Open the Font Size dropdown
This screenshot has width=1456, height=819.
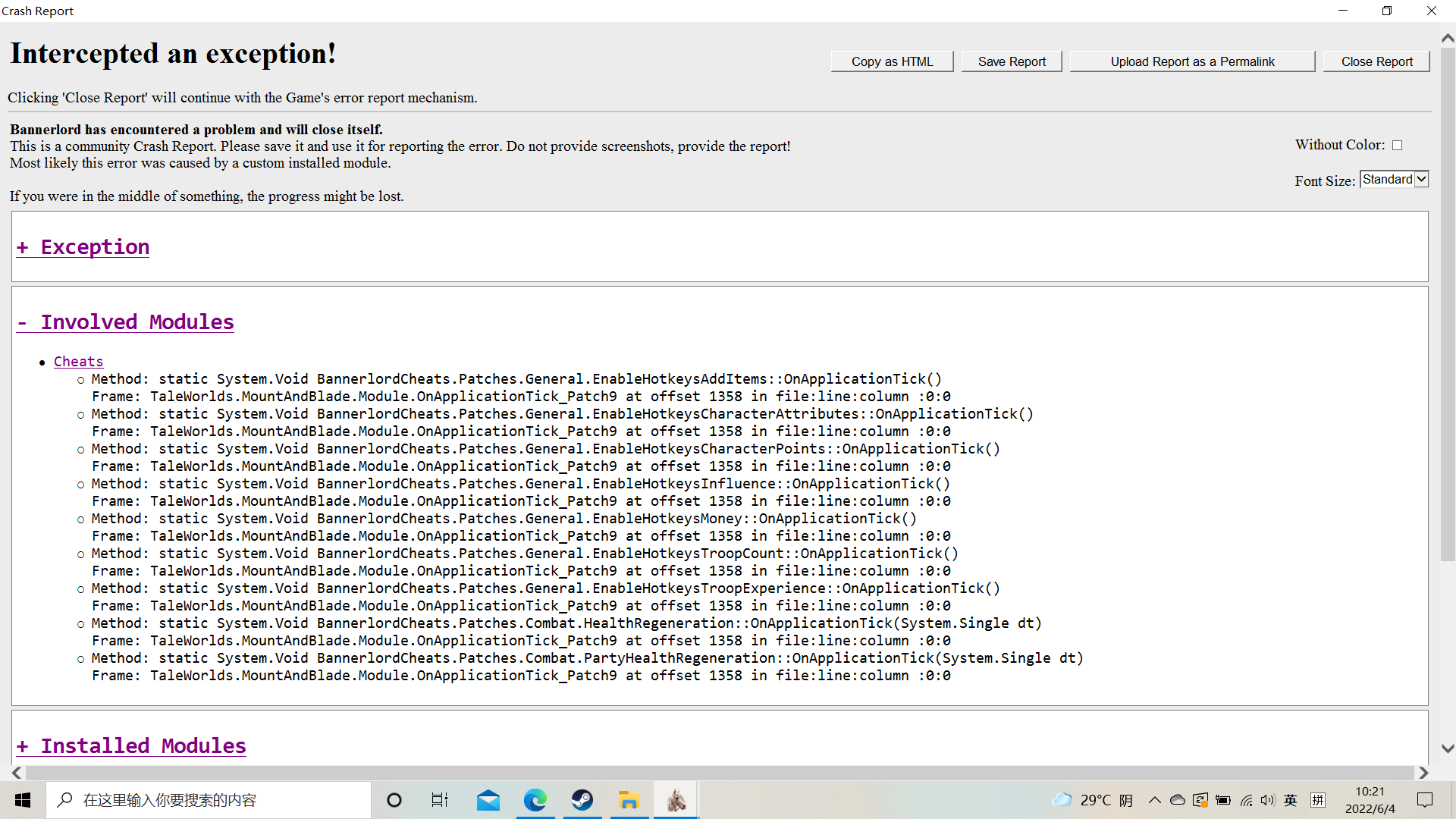1394,179
